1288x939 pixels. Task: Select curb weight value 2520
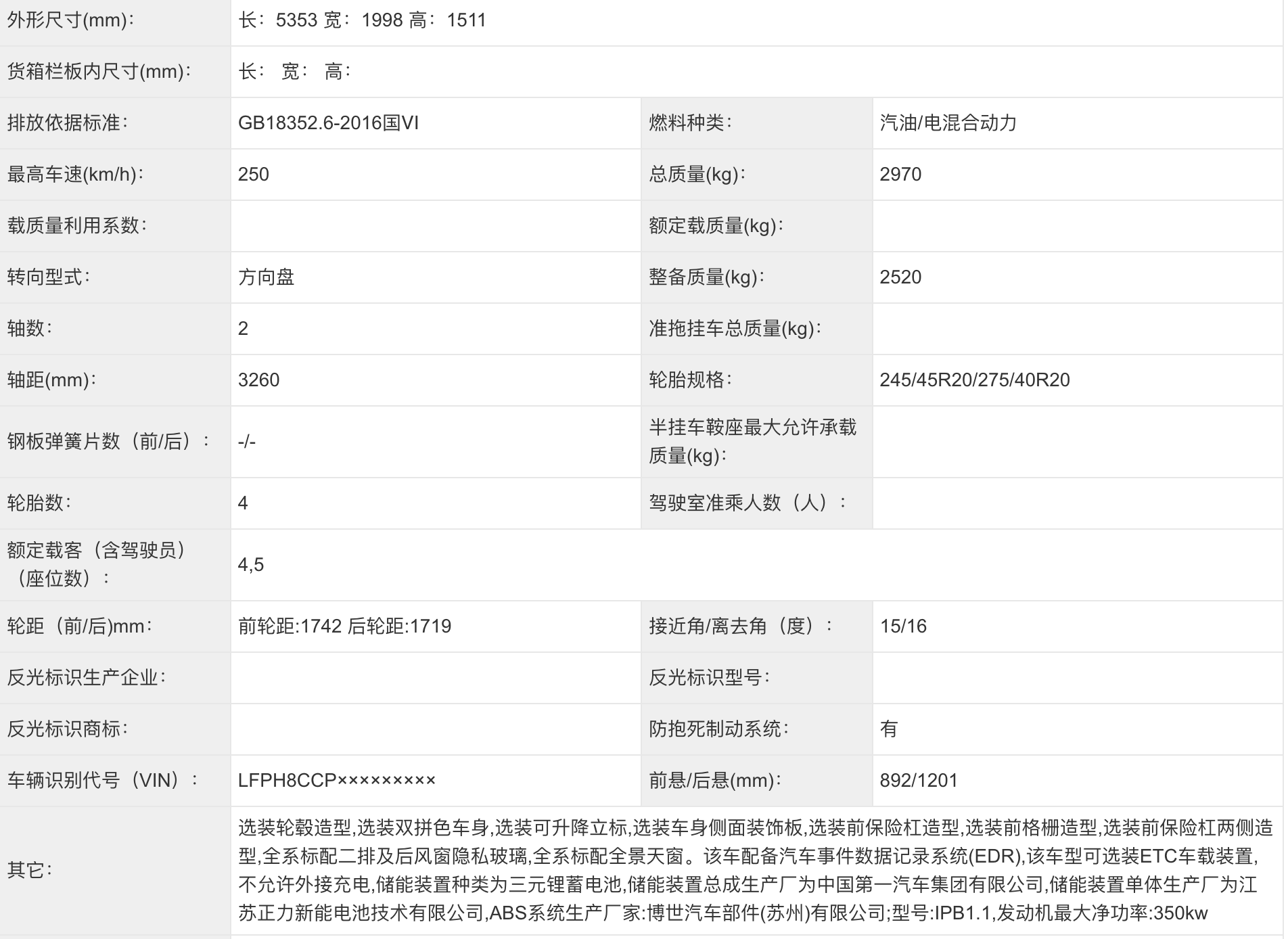(x=900, y=277)
